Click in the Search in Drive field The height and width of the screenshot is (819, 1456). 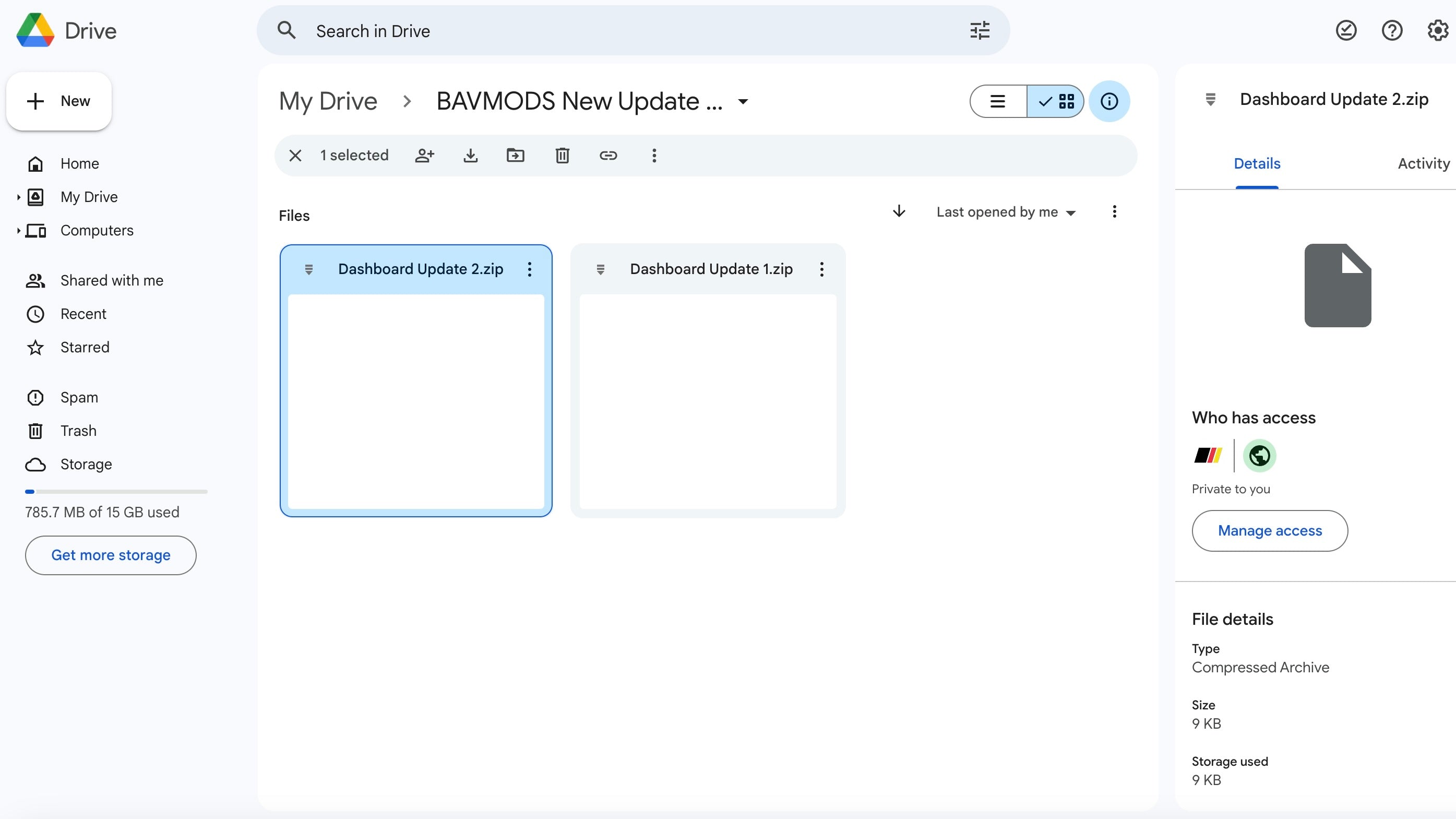pos(622,30)
